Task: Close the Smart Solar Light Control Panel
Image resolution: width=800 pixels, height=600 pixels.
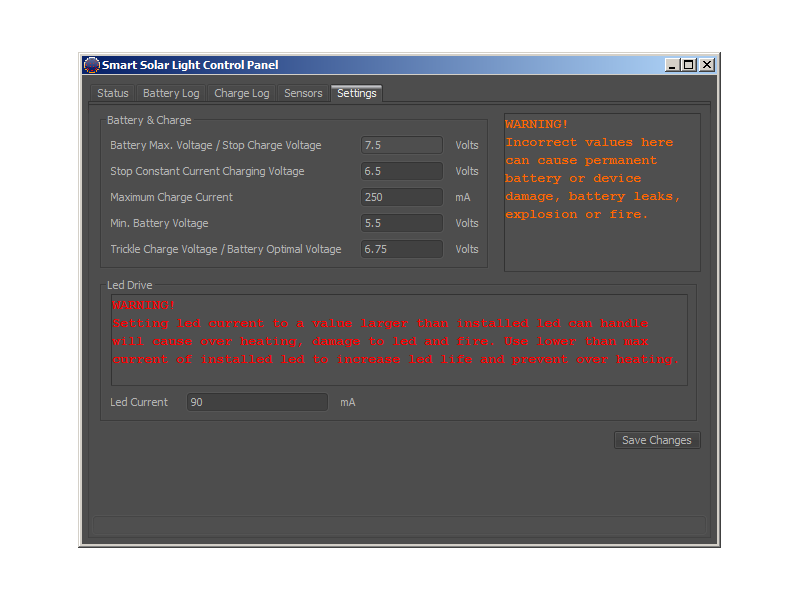Action: click(707, 65)
